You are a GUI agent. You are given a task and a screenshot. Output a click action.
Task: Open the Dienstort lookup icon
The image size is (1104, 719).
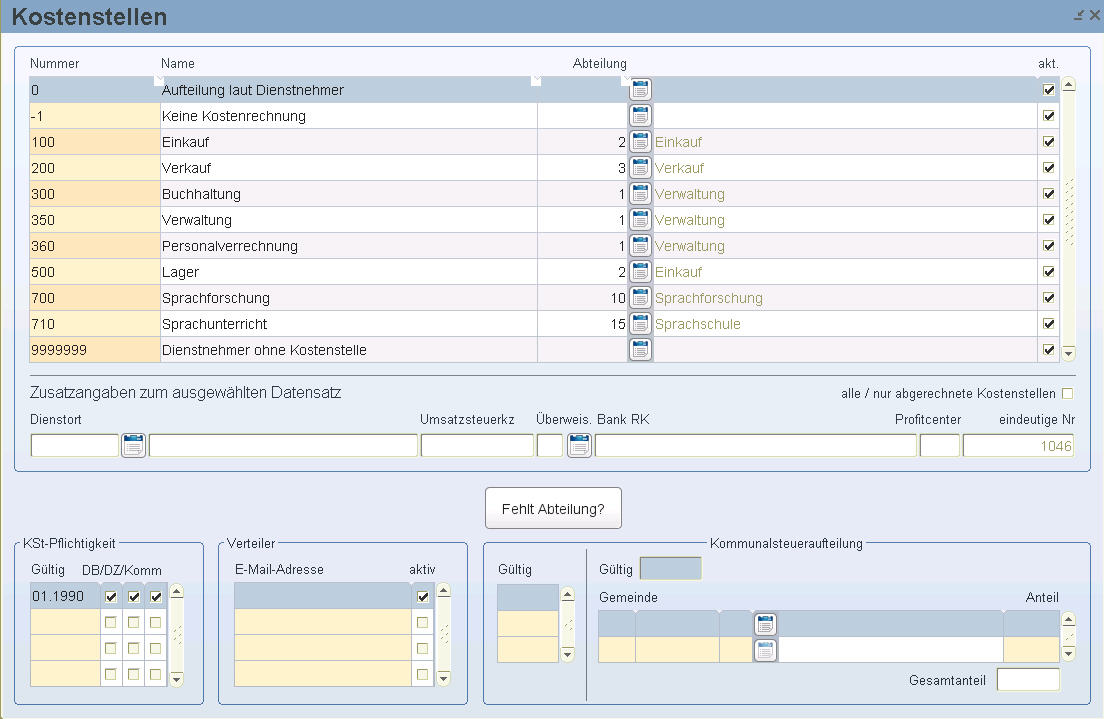(133, 445)
